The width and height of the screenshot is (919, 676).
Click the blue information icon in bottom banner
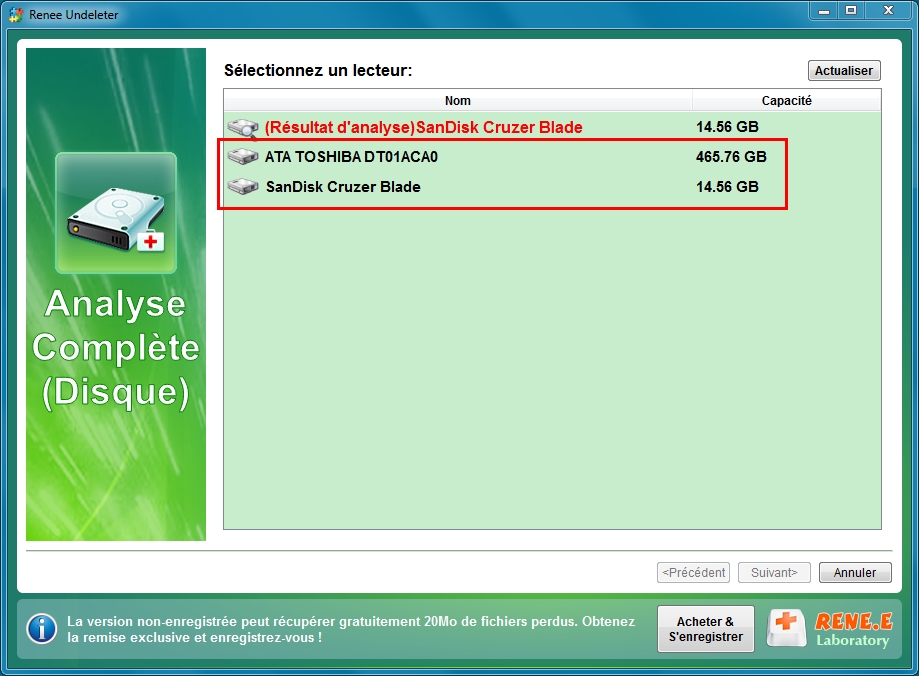[x=42, y=629]
